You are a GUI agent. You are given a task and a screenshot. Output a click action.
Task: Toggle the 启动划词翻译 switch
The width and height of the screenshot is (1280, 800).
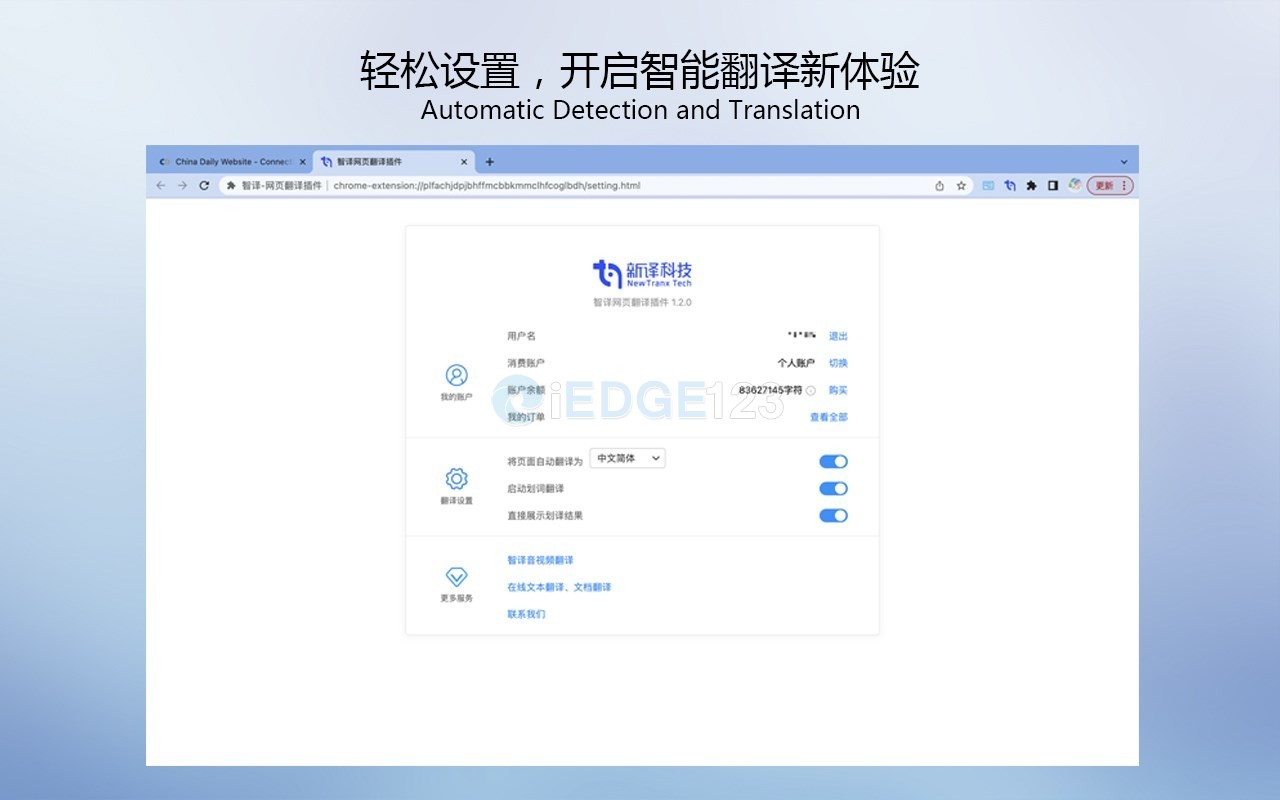tap(833, 488)
